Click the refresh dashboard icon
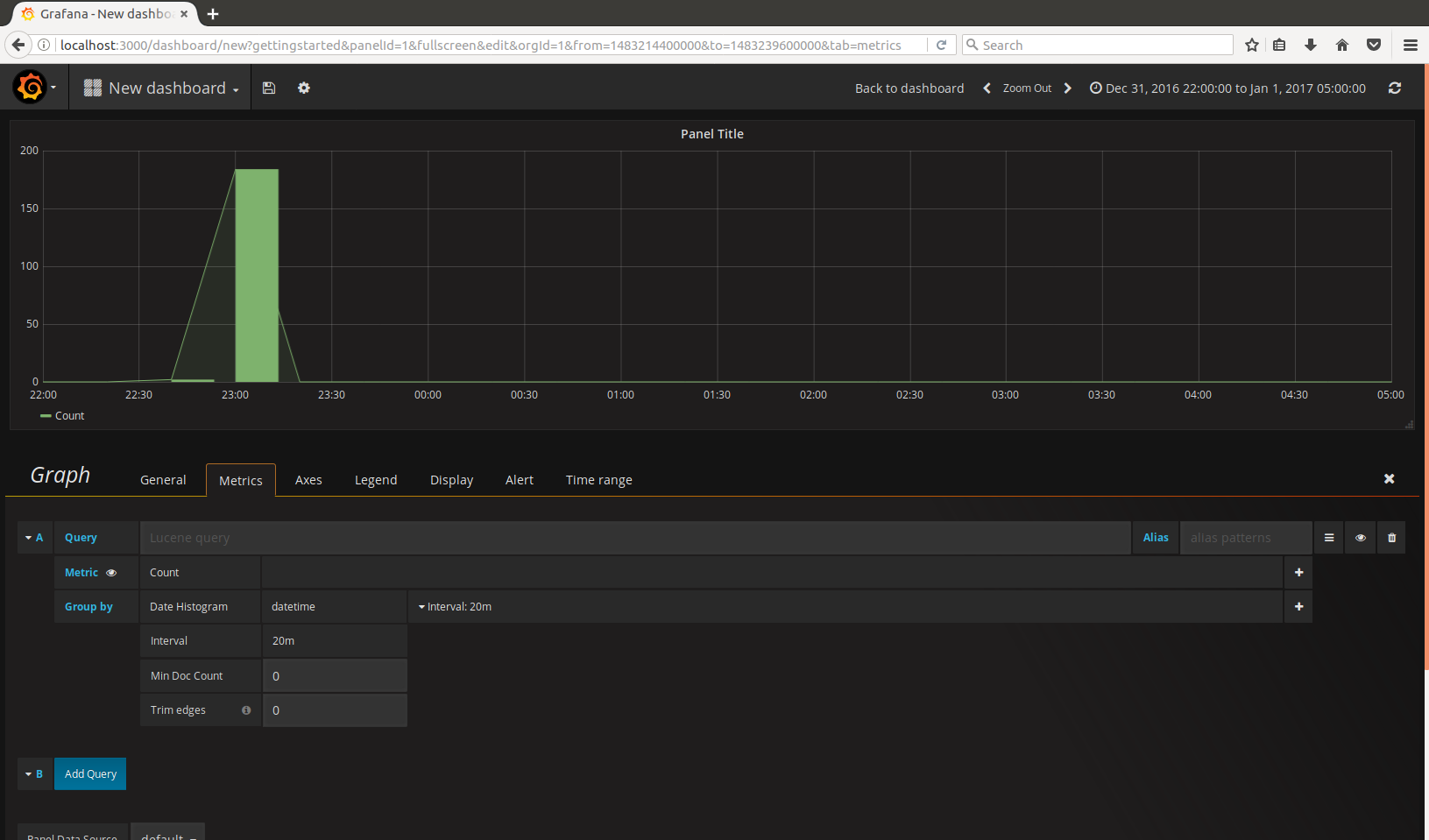 coord(1394,88)
